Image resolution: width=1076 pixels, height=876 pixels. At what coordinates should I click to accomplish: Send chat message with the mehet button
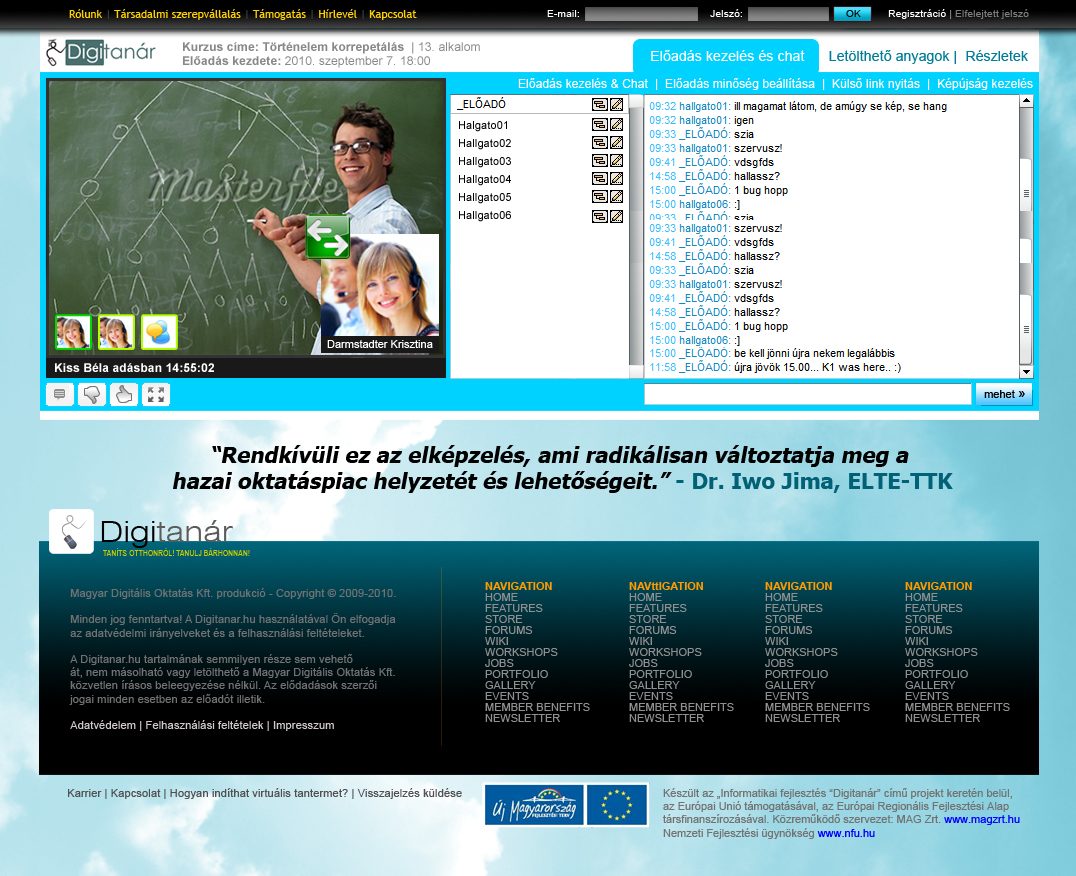pos(1003,394)
